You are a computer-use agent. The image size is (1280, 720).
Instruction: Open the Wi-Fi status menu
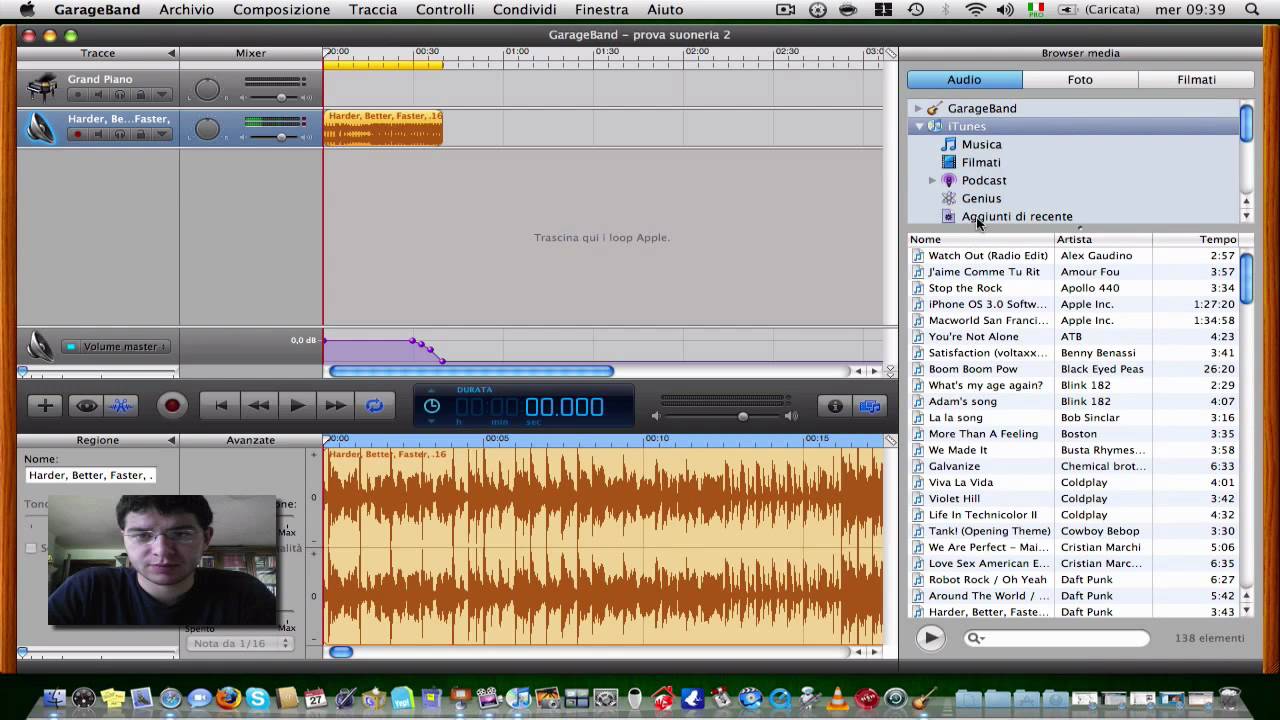tap(975, 9)
